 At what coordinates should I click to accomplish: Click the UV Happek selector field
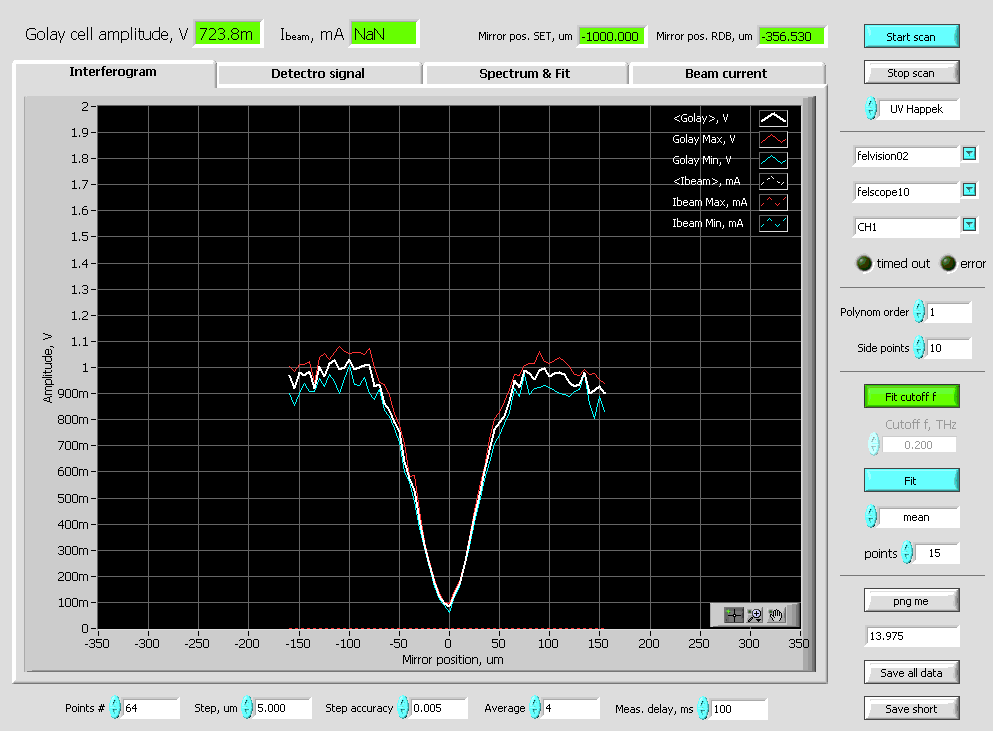[918, 109]
